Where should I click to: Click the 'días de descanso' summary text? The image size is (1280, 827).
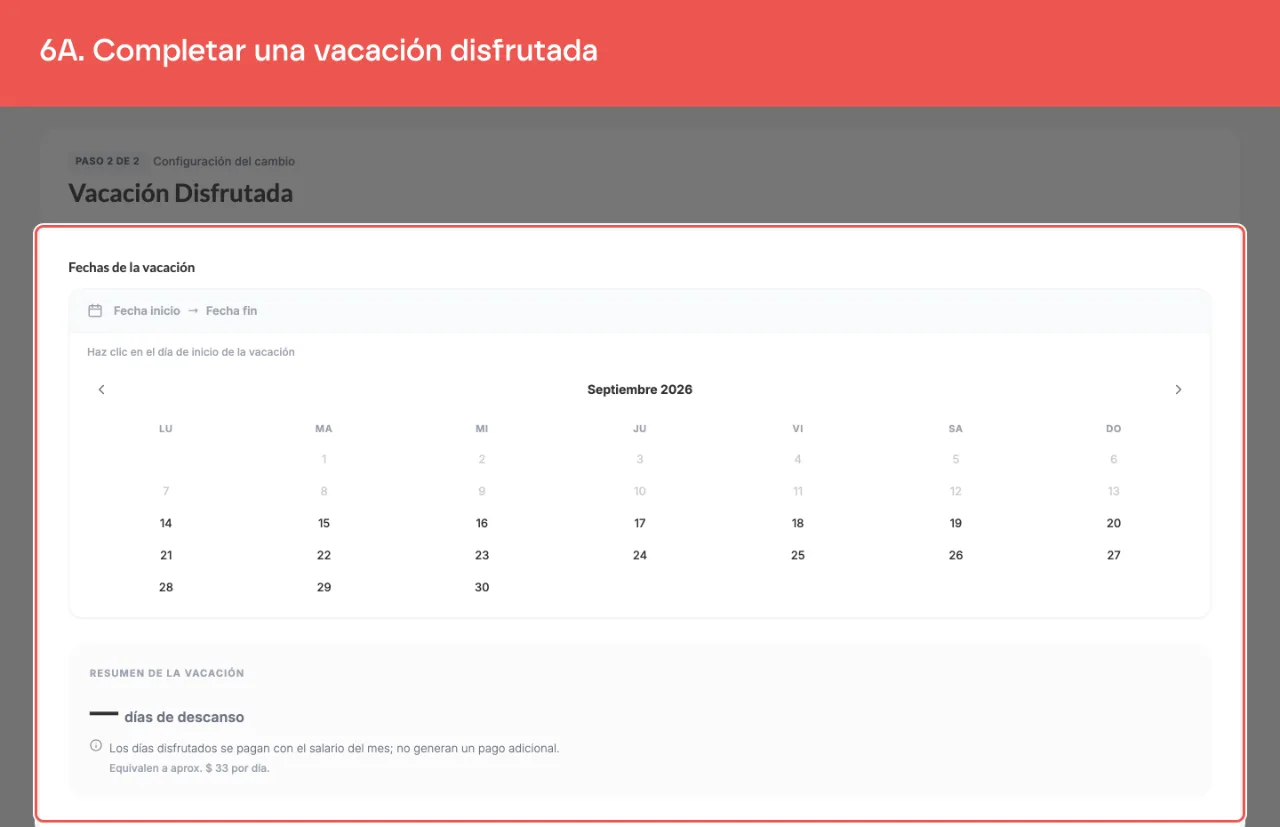click(x=184, y=717)
